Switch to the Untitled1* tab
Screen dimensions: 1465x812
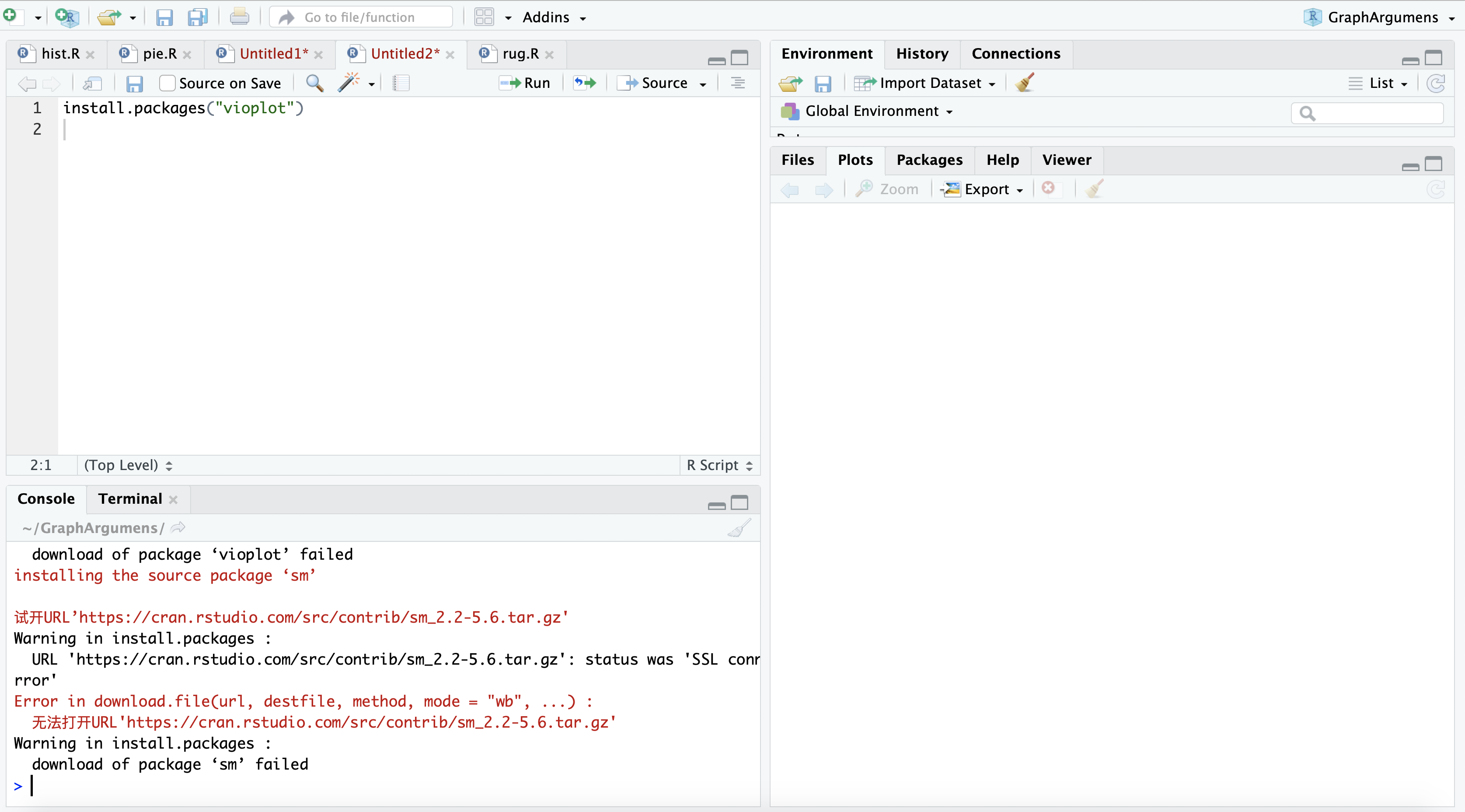click(274, 53)
